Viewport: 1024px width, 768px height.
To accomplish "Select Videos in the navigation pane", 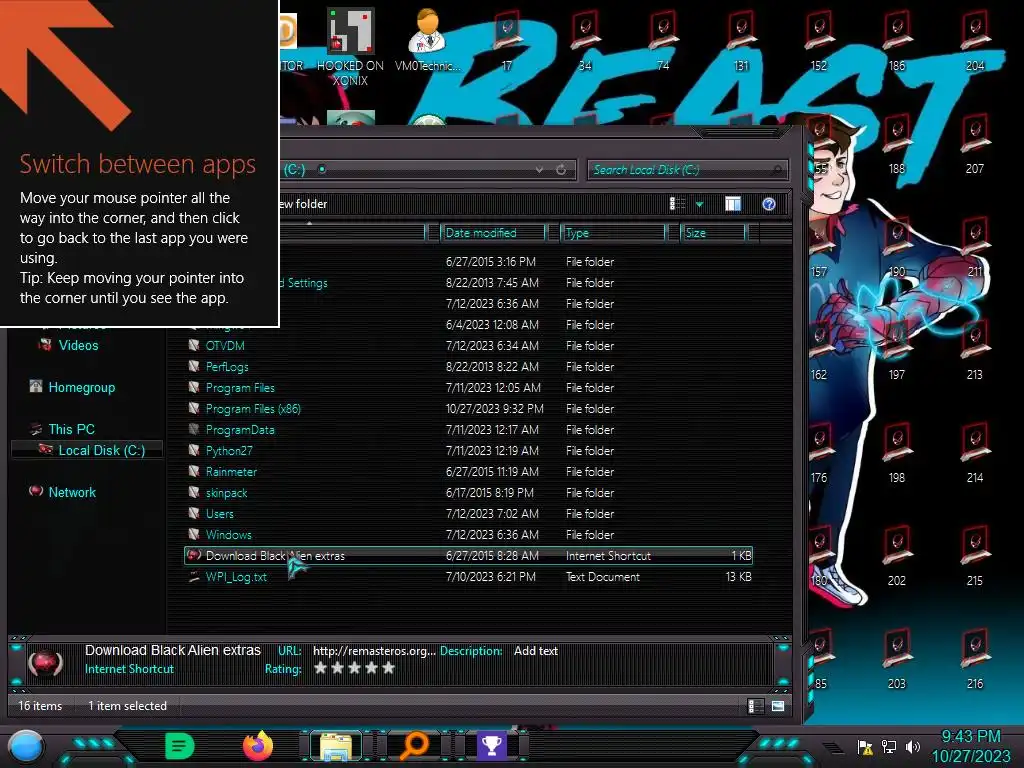I will [x=78, y=345].
